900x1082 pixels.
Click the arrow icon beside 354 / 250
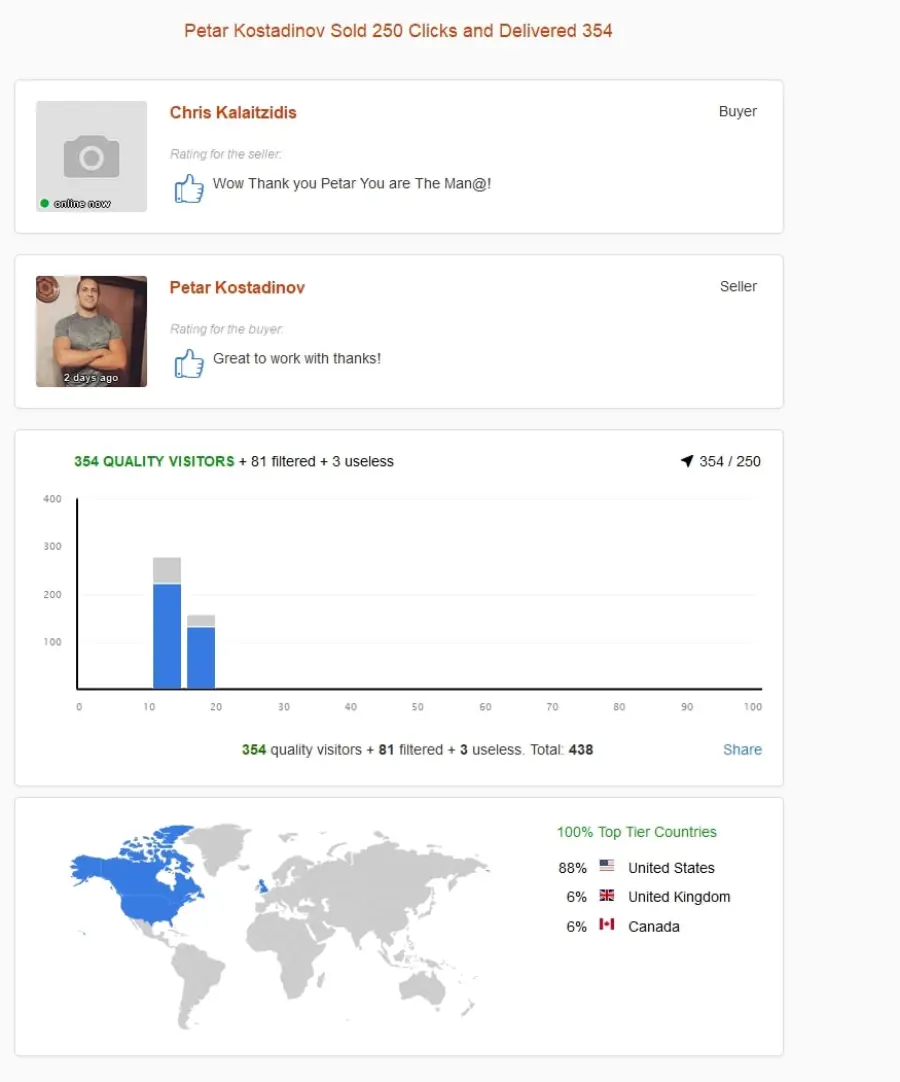pos(687,461)
